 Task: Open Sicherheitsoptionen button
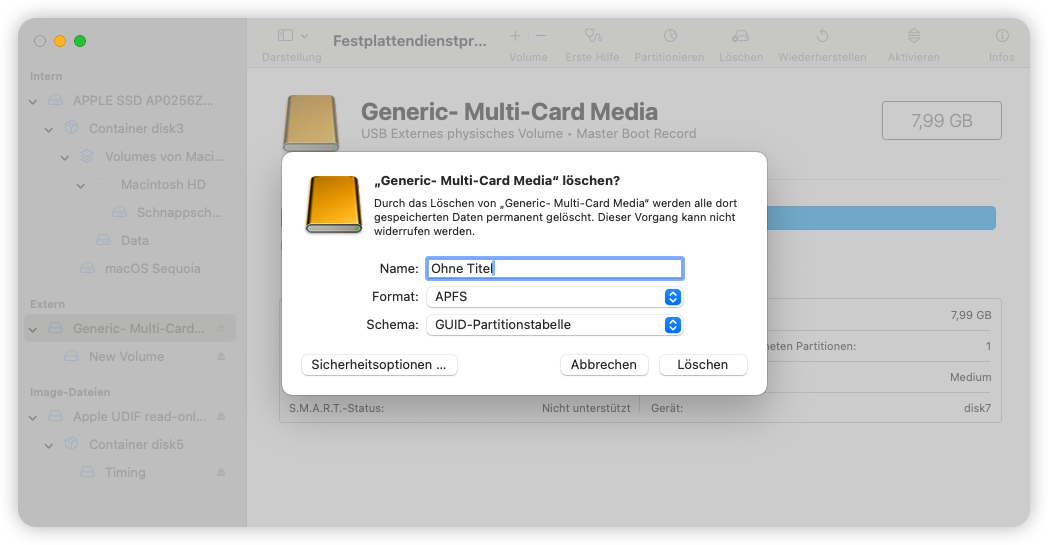tap(379, 364)
